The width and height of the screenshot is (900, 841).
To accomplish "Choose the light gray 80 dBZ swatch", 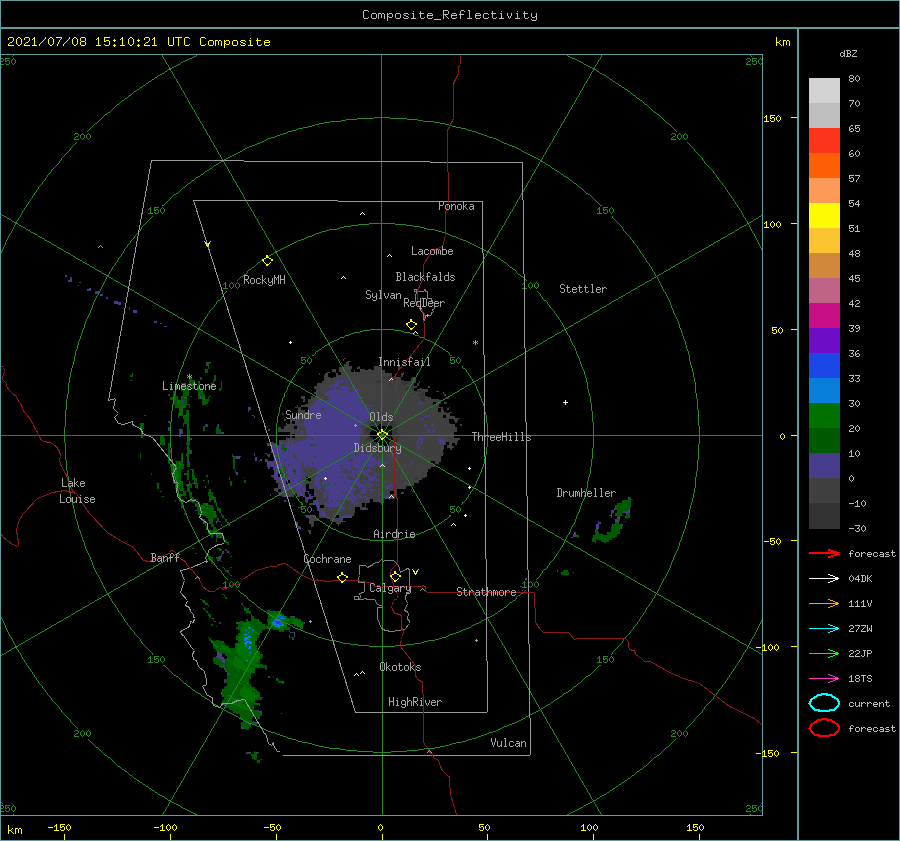I will point(824,90).
